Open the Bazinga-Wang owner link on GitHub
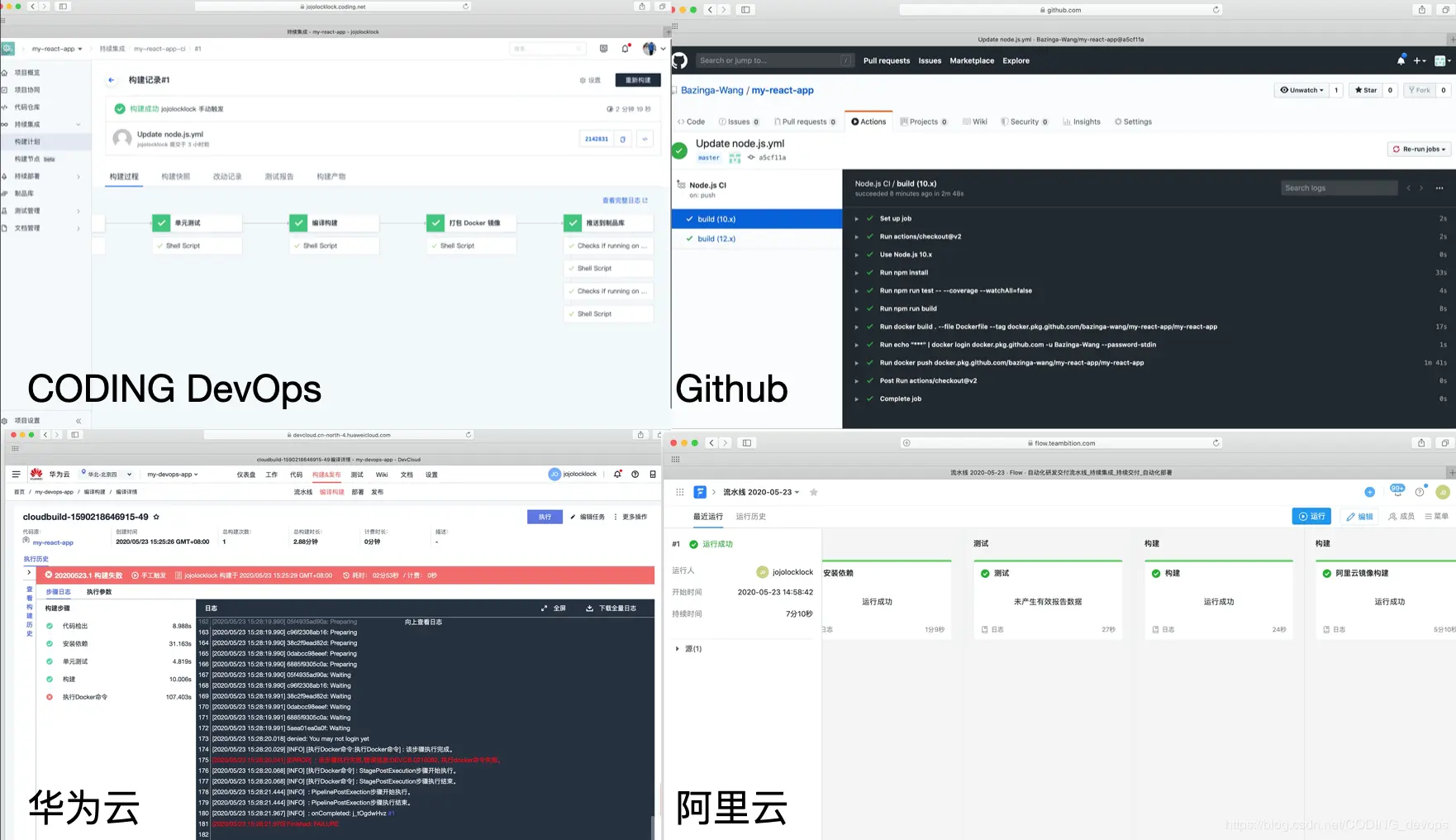The height and width of the screenshot is (840, 1456). [x=712, y=90]
